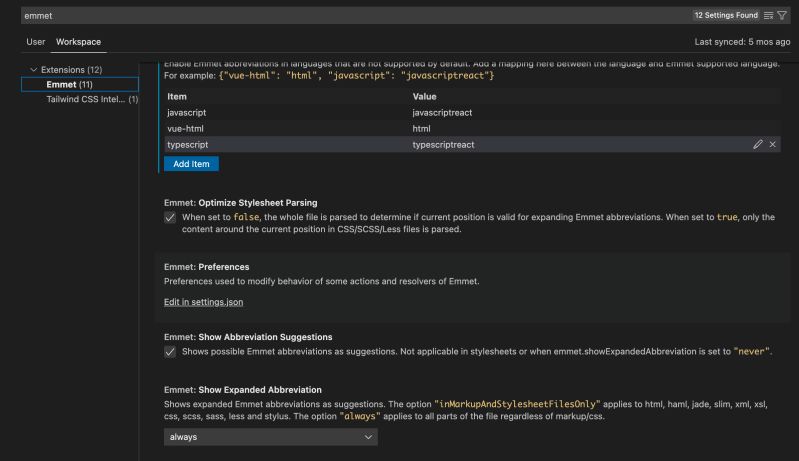Toggle Show Abbreviation Suggestions checkbox
This screenshot has width=799, height=461.
(x=170, y=352)
